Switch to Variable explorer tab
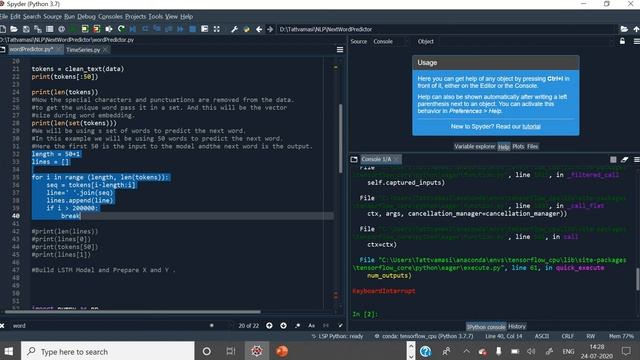Screen dimensions: 640x360 pos(474,147)
